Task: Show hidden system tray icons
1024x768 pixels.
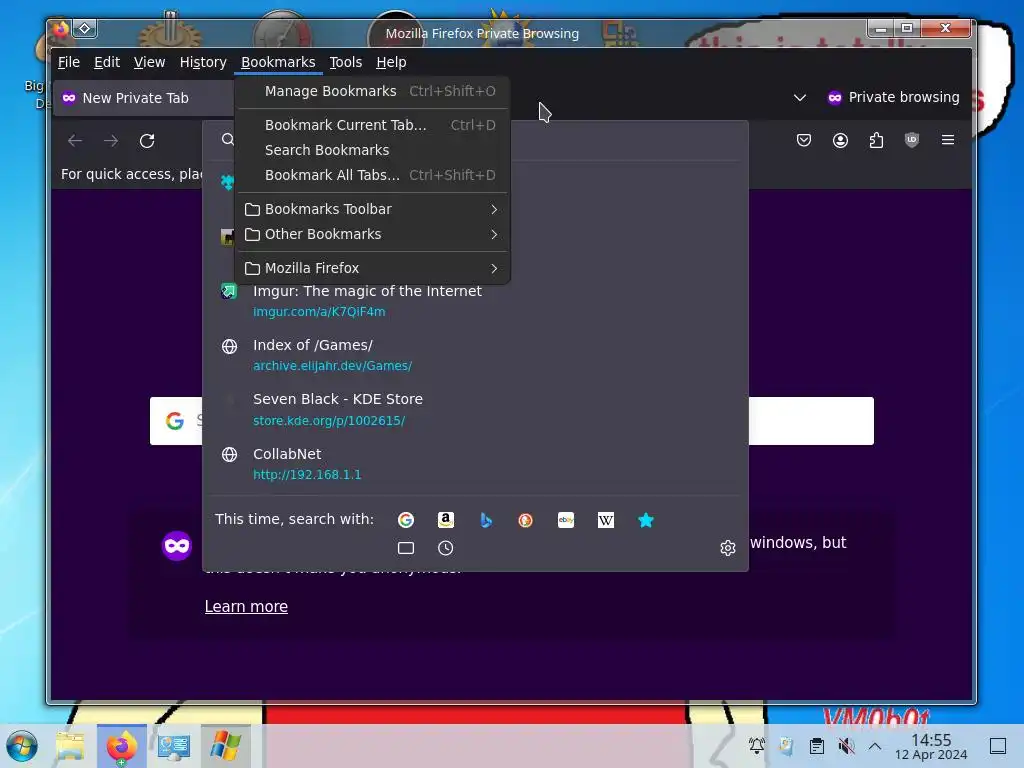Action: 875,746
